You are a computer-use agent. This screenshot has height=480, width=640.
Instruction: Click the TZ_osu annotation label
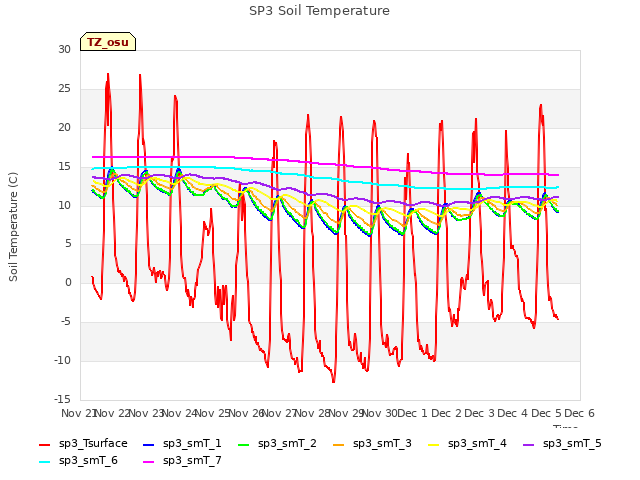point(108,42)
